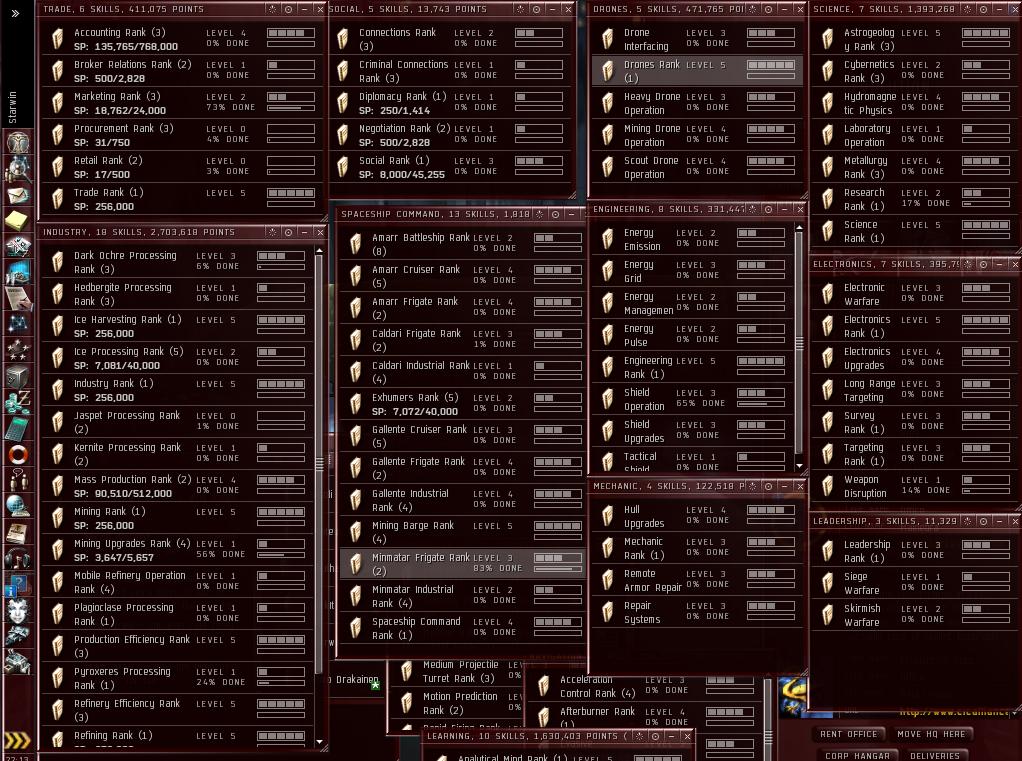Select the Weapon Disruption skill
1022x761 pixels.
point(914,486)
